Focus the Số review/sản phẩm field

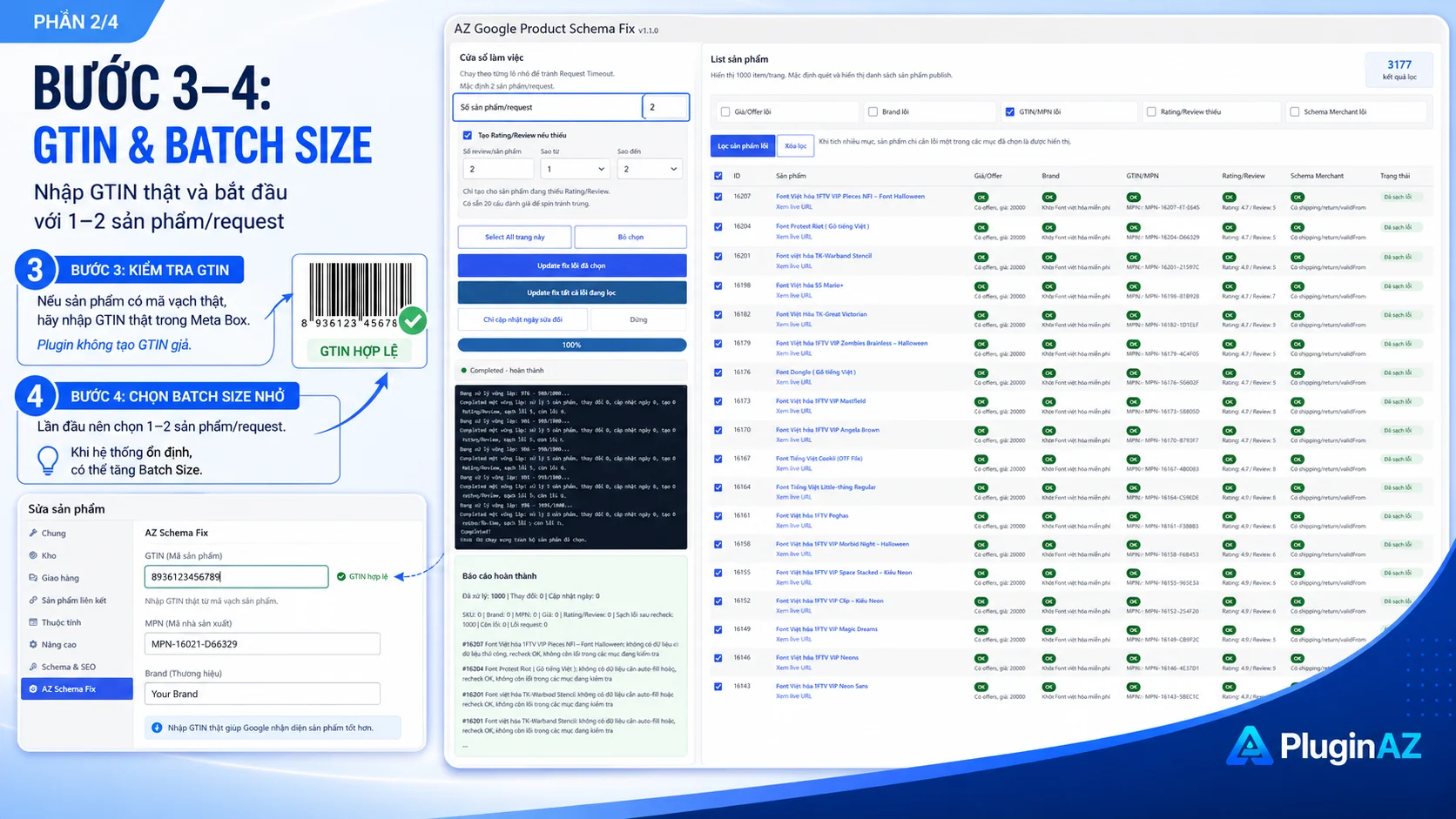point(497,169)
